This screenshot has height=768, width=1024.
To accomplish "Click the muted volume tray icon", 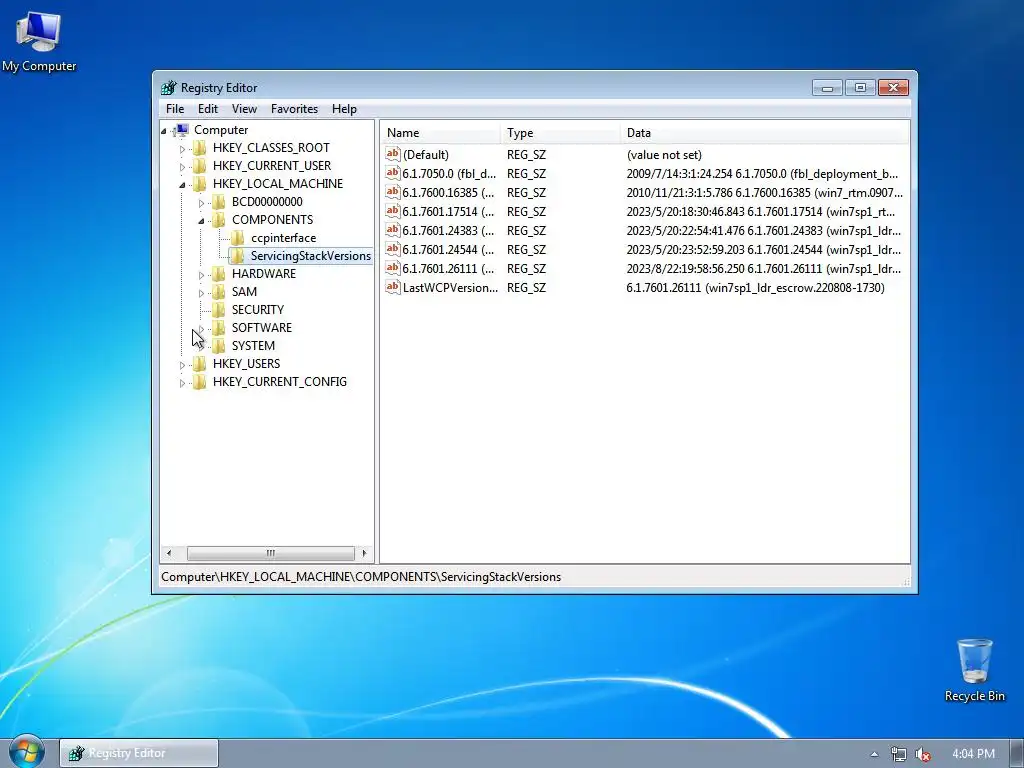I will [x=922, y=754].
